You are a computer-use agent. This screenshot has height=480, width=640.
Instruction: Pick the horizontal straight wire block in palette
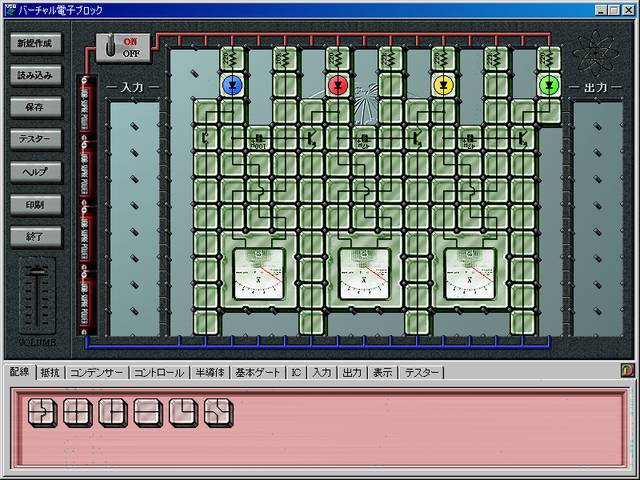coord(148,411)
